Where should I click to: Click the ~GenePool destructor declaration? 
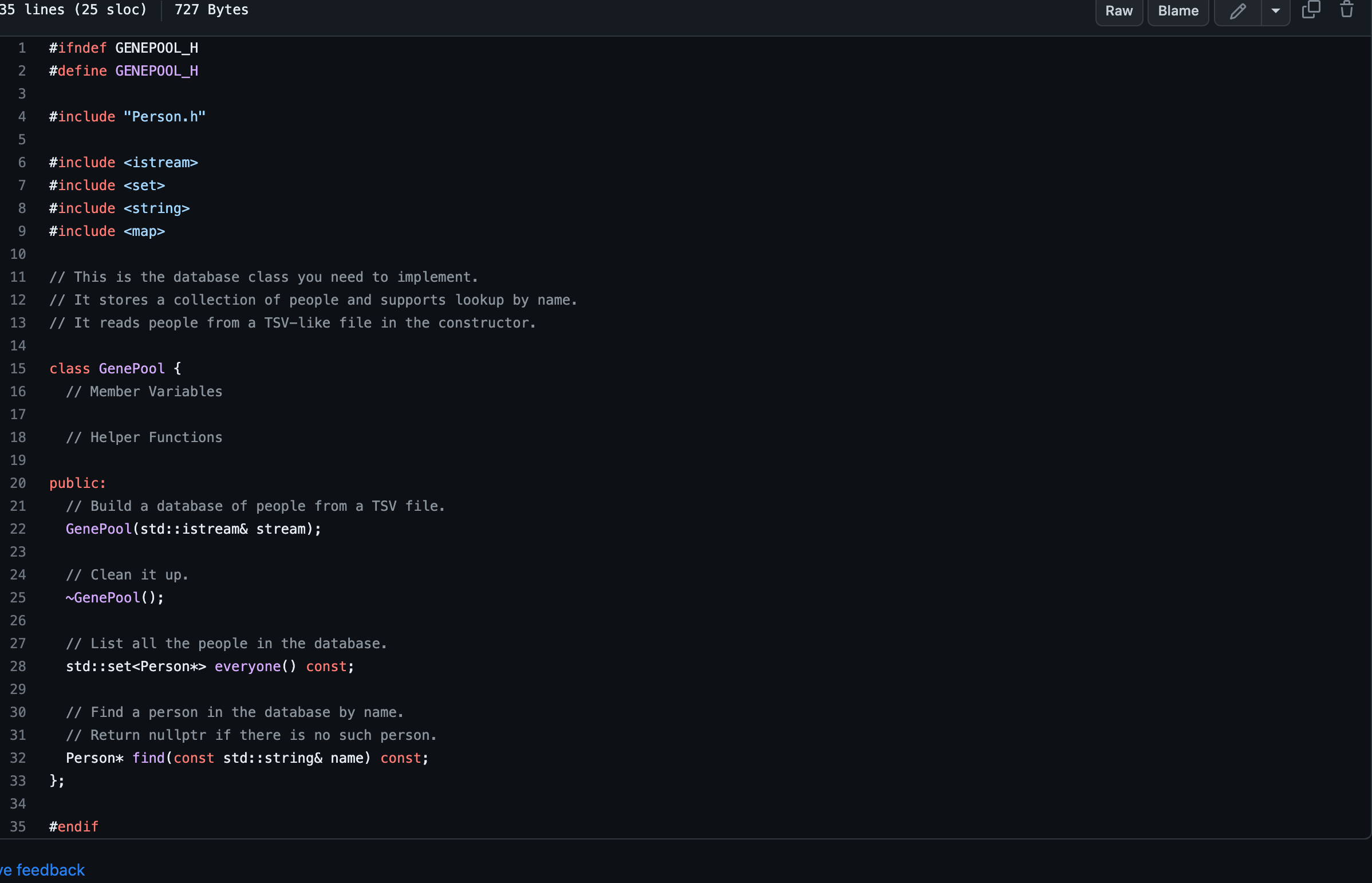(102, 597)
